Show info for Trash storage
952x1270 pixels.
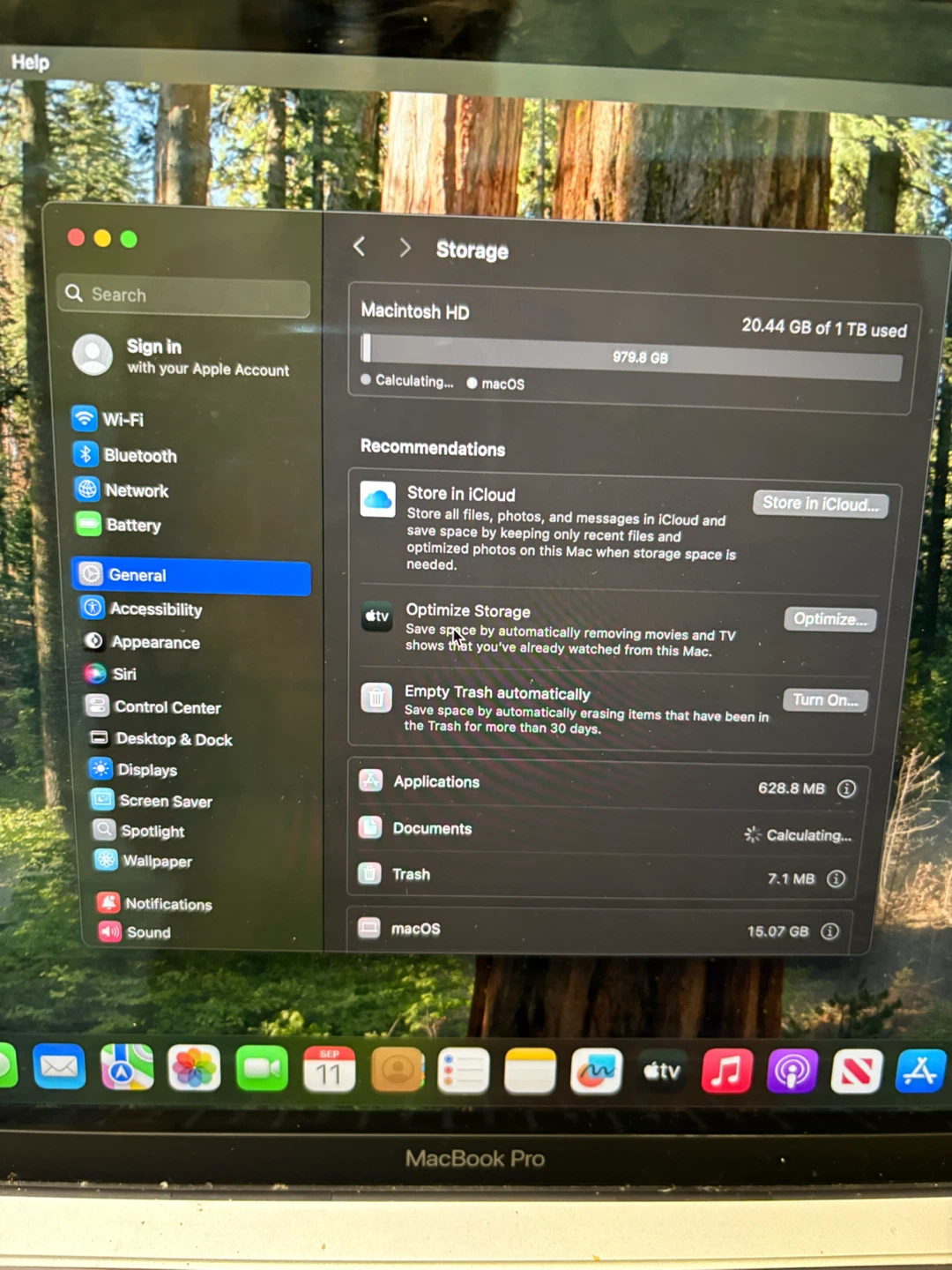point(837,878)
